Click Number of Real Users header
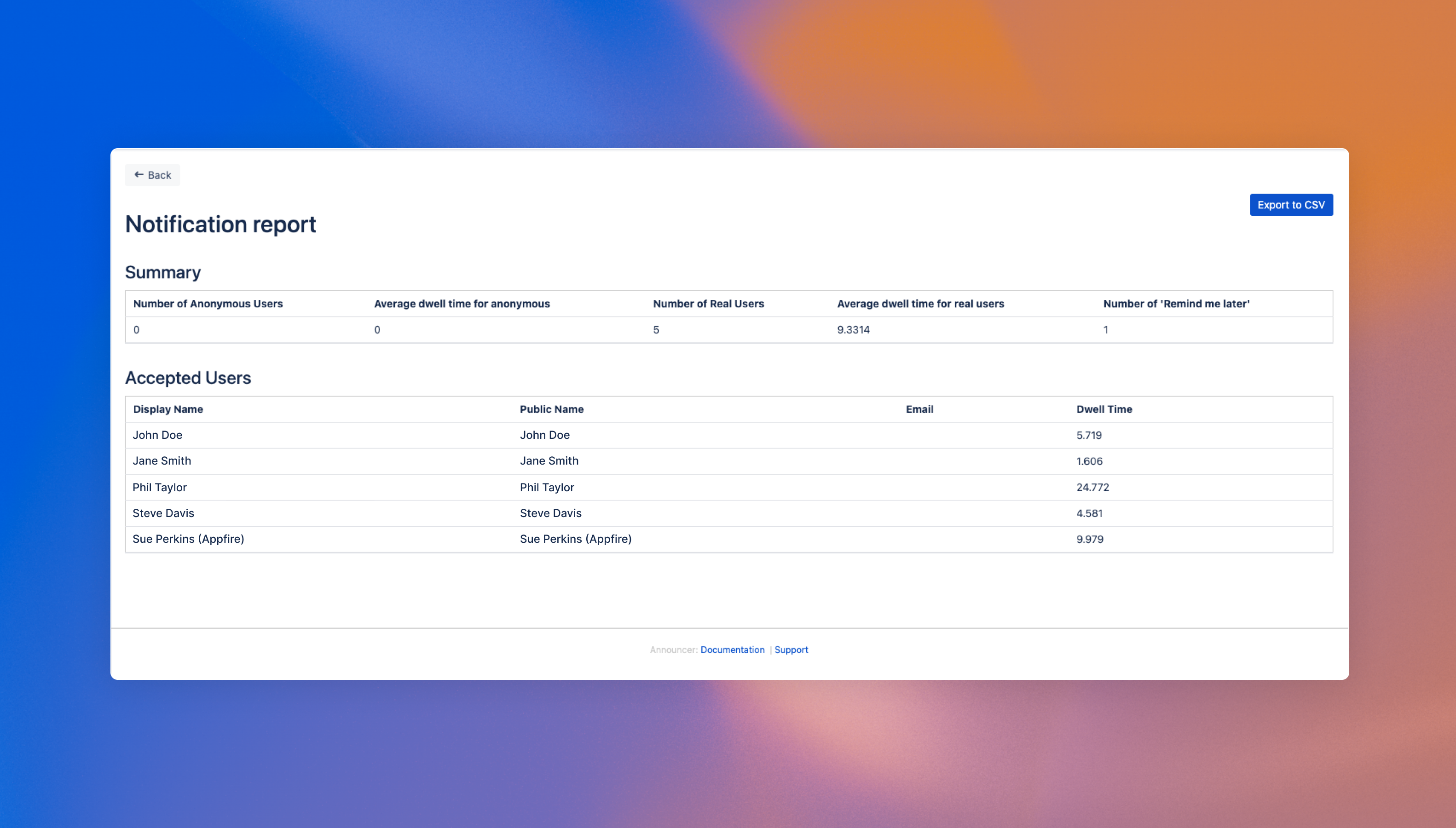 point(708,304)
